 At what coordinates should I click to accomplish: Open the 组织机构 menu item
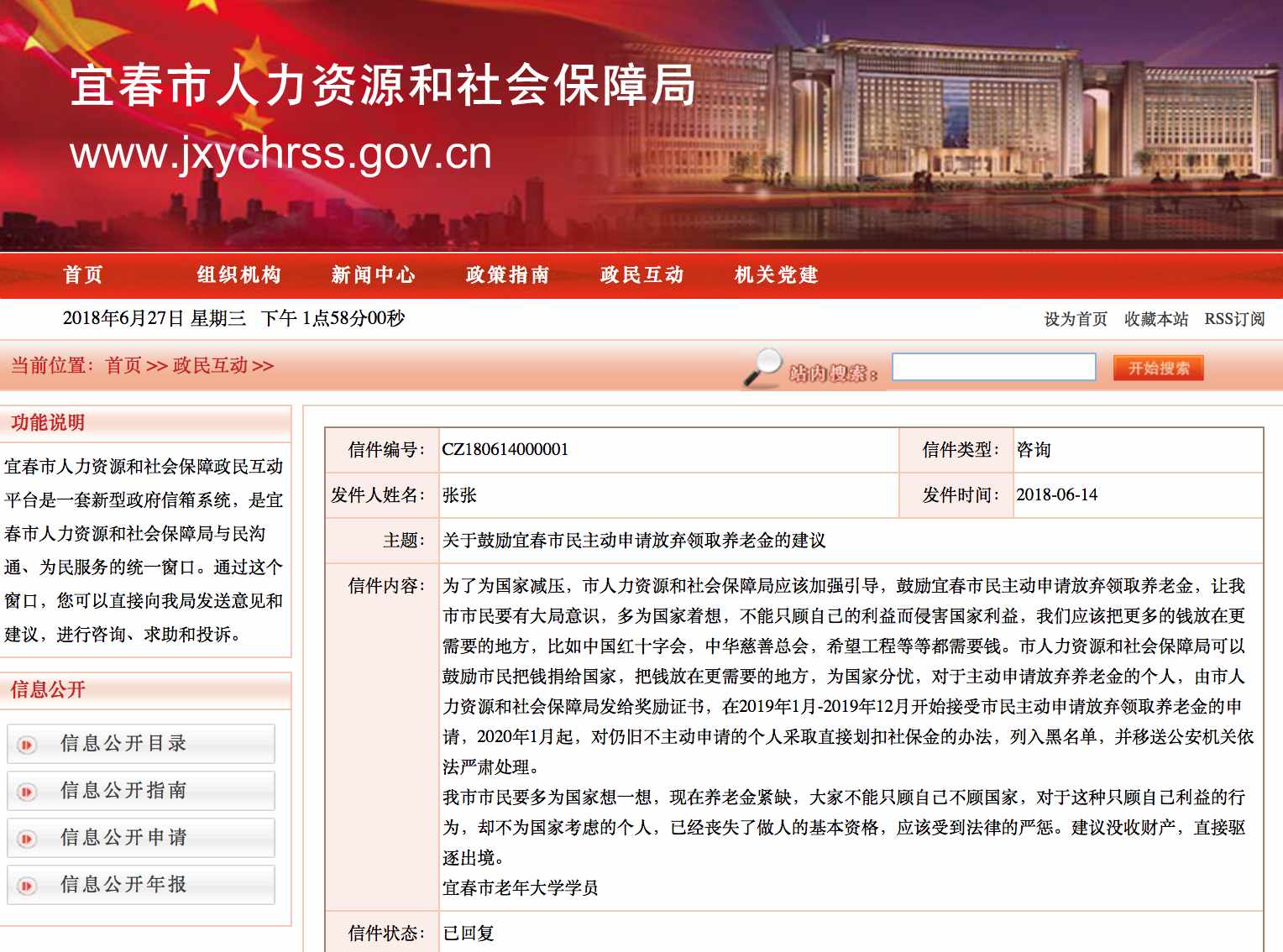click(x=239, y=275)
